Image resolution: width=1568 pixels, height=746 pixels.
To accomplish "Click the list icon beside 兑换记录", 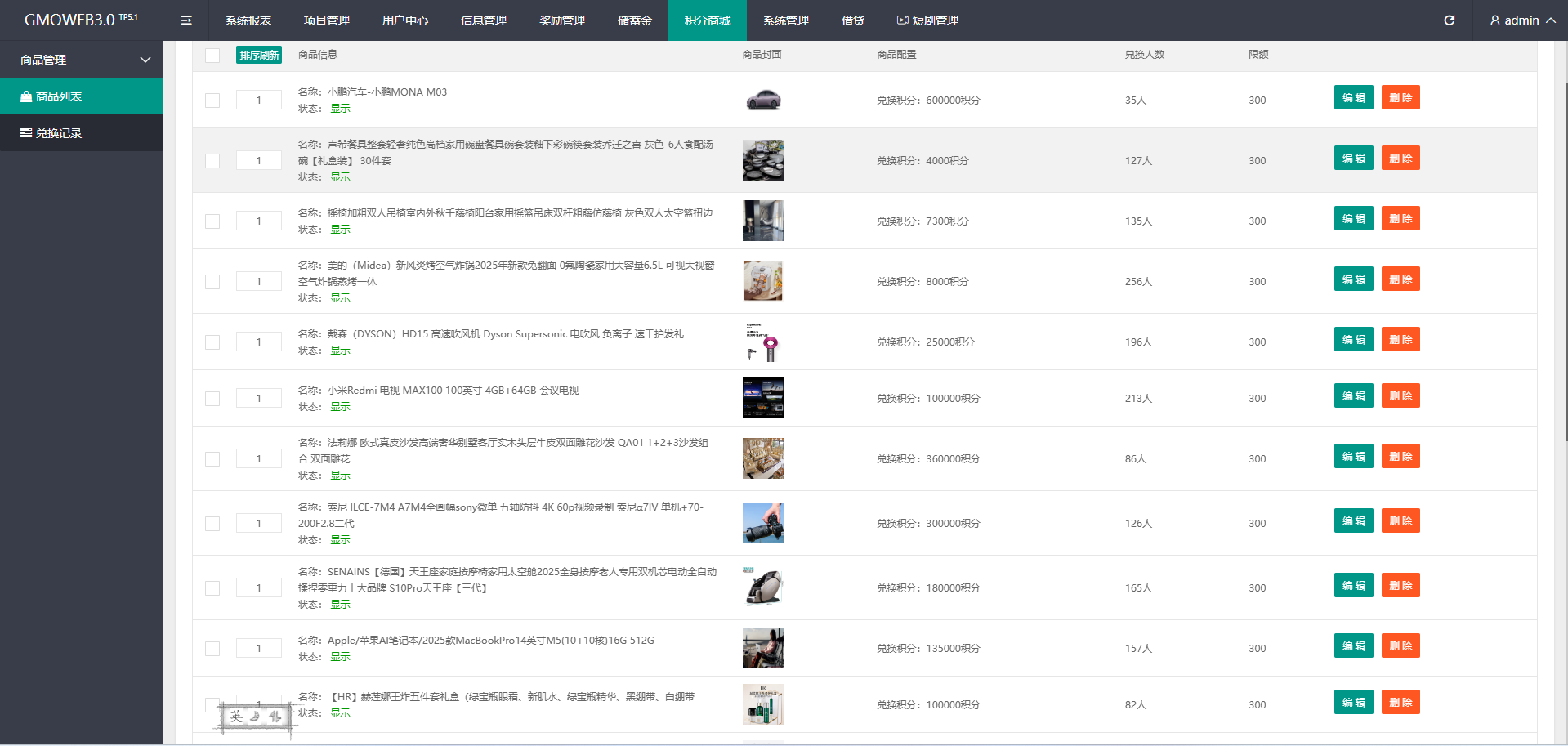I will 26,133.
